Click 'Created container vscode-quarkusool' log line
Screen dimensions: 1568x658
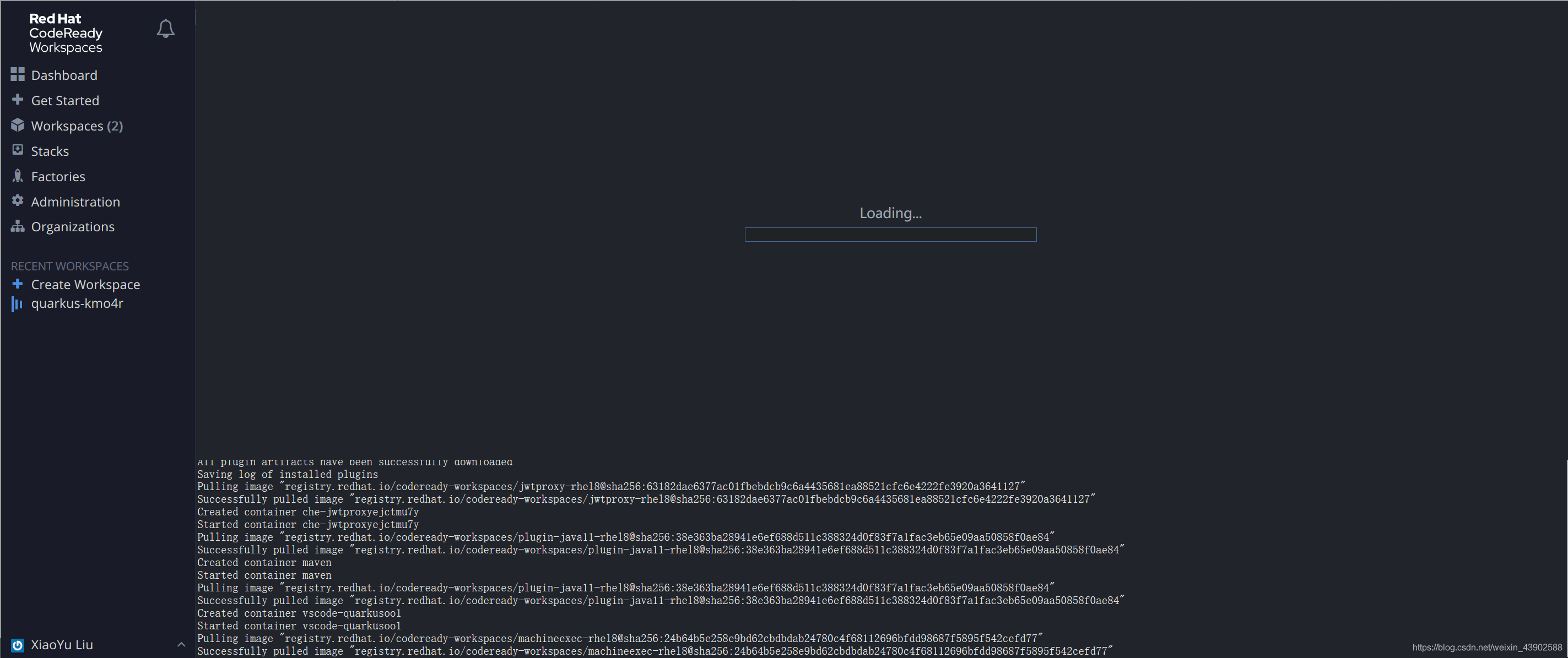pyautogui.click(x=299, y=613)
